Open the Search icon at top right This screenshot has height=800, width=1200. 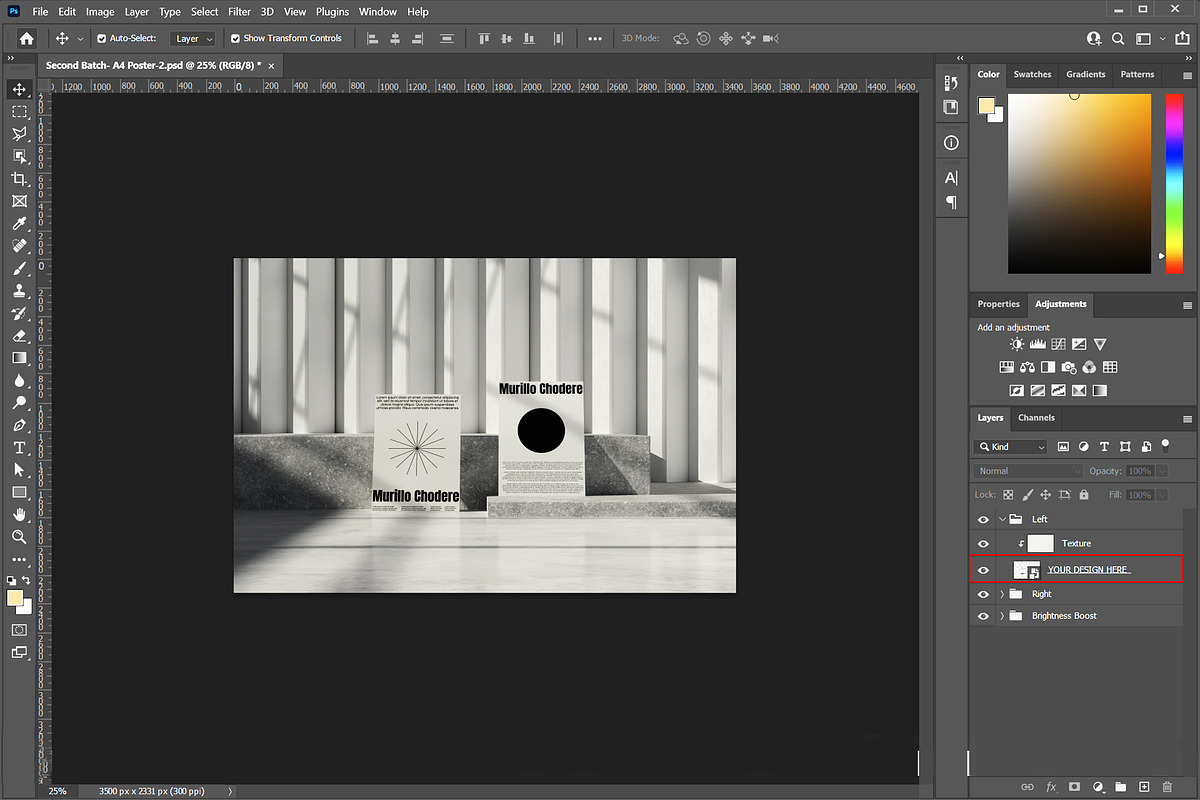coord(1119,39)
